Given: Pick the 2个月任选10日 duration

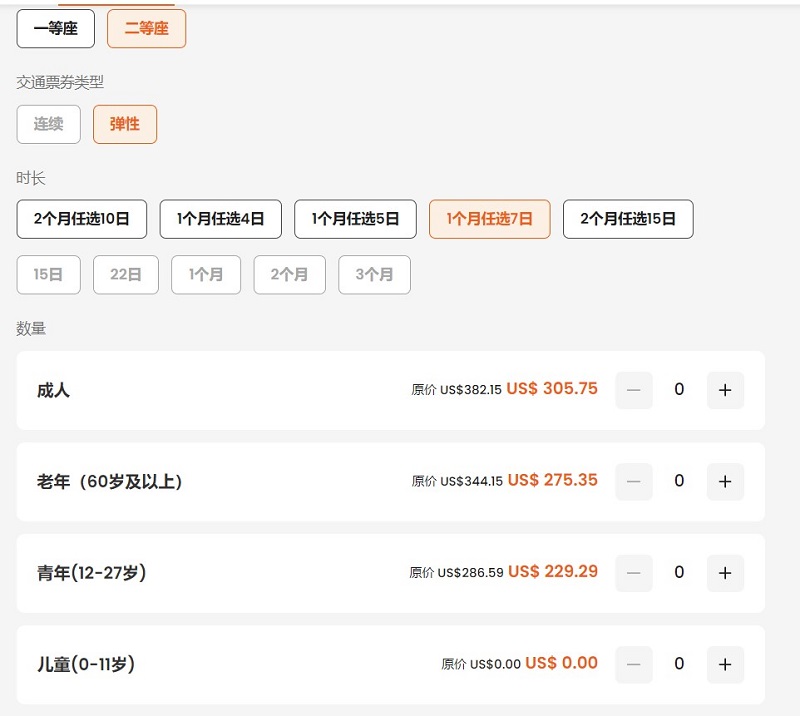Looking at the screenshot, I should [x=82, y=219].
